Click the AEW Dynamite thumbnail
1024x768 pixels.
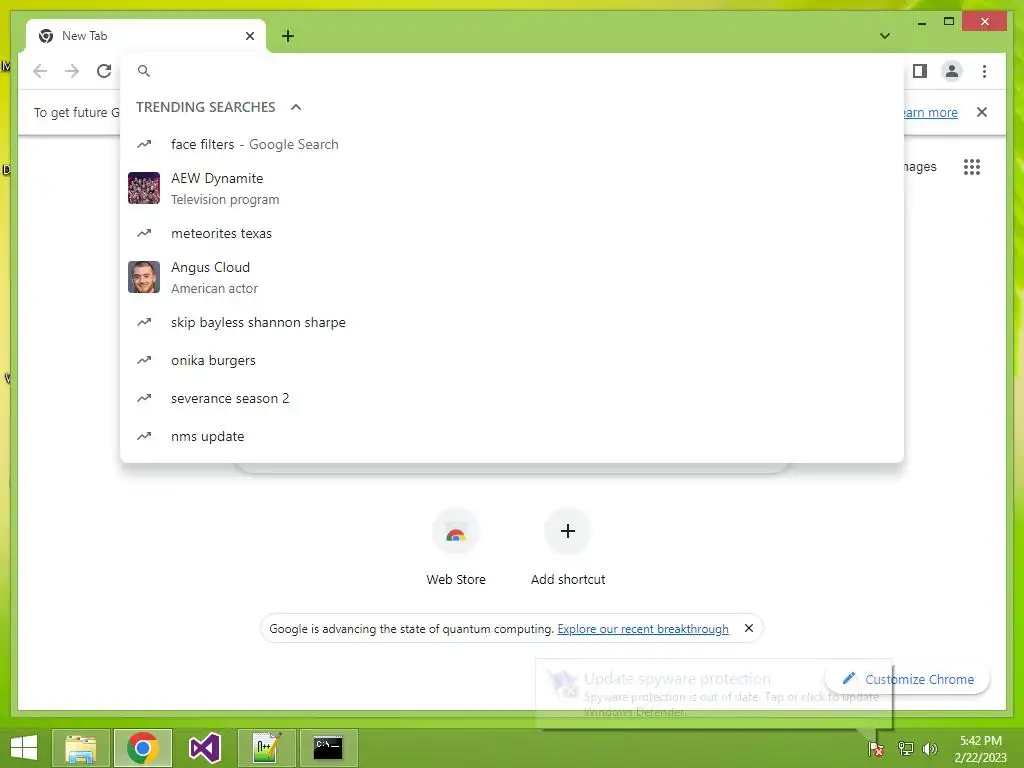point(144,188)
